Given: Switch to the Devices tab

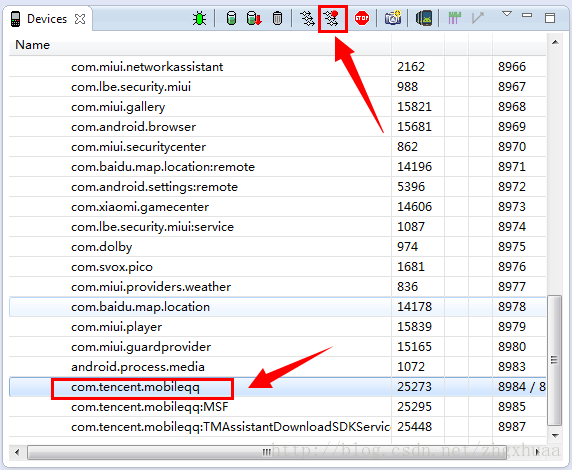Looking at the screenshot, I should 47,19.
